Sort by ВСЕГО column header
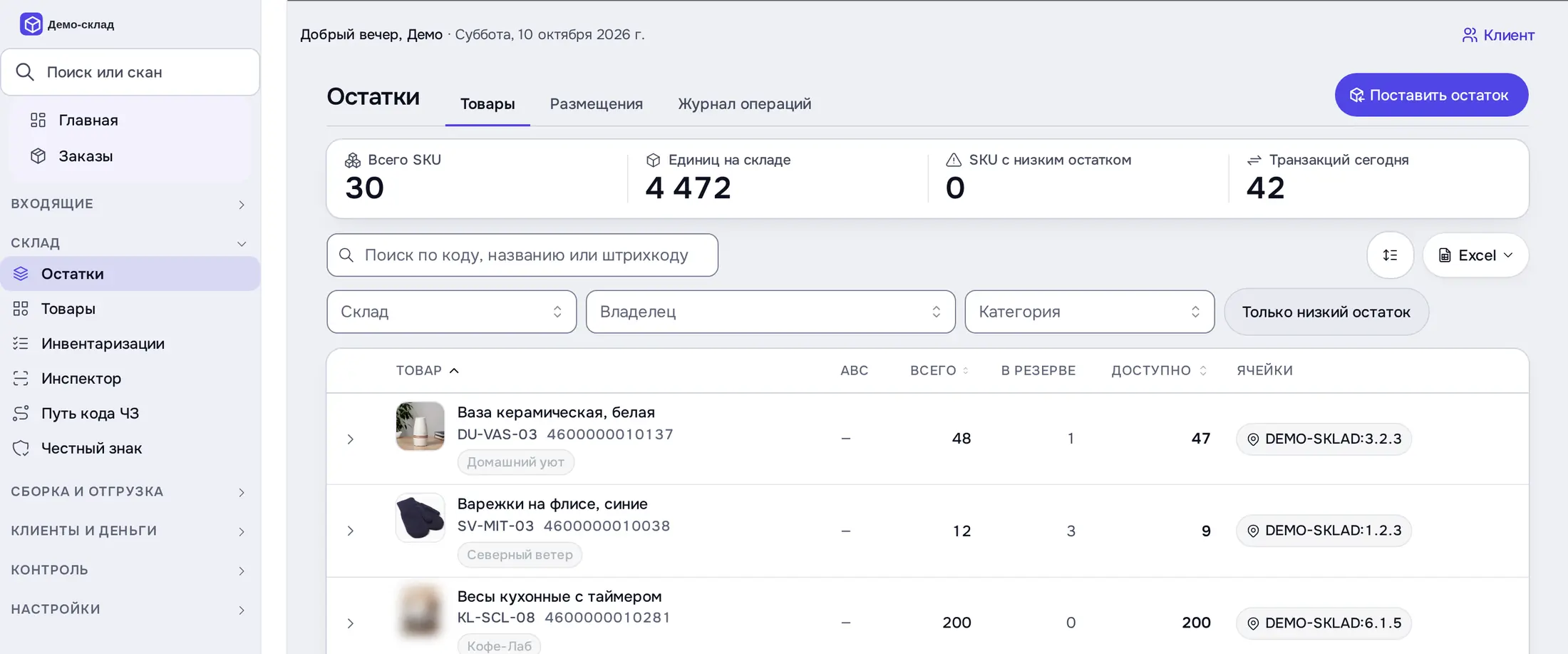This screenshot has height=654, width=1568. (x=939, y=370)
